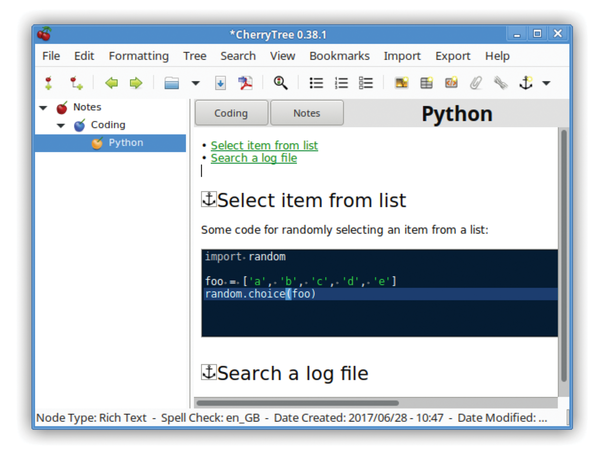Viewport: 600px width, 455px height.
Task: Click the vertical scrollbar of the text pane
Action: [x=564, y=255]
